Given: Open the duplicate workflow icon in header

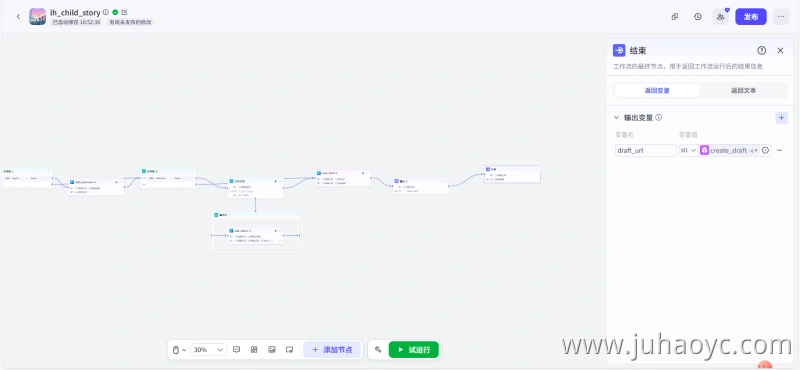Looking at the screenshot, I should coord(674,16).
